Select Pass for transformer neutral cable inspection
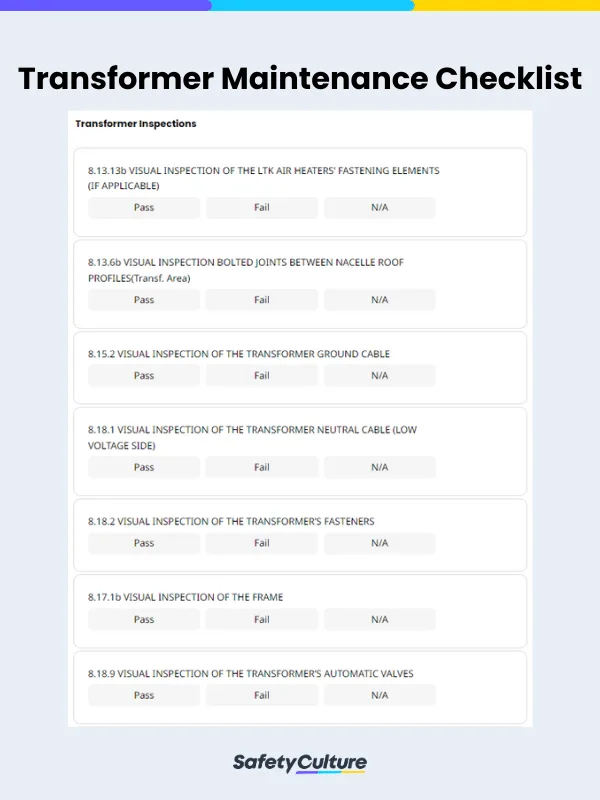This screenshot has height=800, width=600. pyautogui.click(x=143, y=467)
